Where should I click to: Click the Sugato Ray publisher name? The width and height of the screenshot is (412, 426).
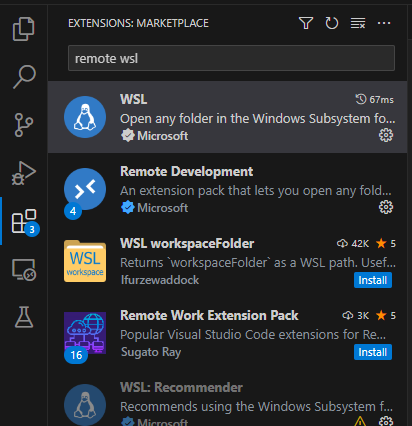pos(151,352)
